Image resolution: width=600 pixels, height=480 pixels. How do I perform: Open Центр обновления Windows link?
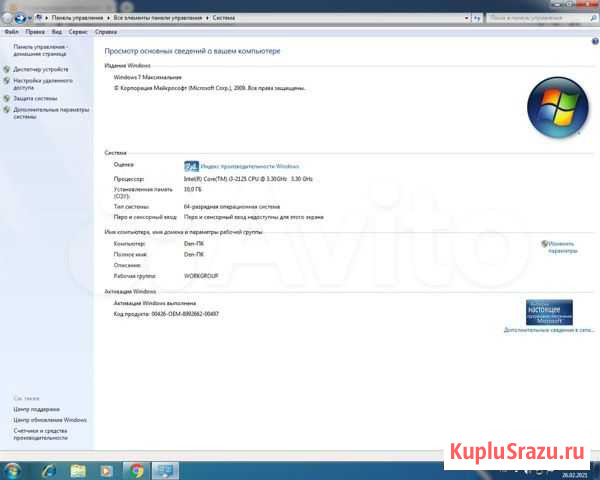[50, 420]
